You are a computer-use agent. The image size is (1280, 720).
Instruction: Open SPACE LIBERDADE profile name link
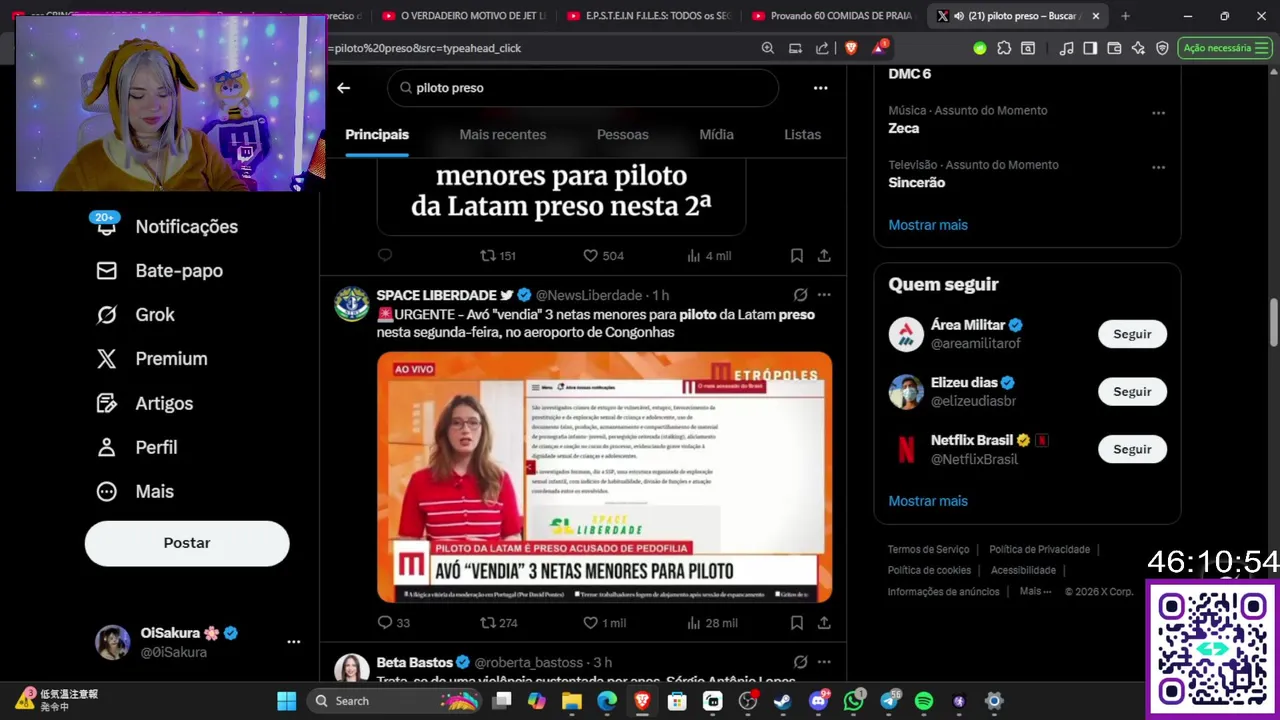436,295
